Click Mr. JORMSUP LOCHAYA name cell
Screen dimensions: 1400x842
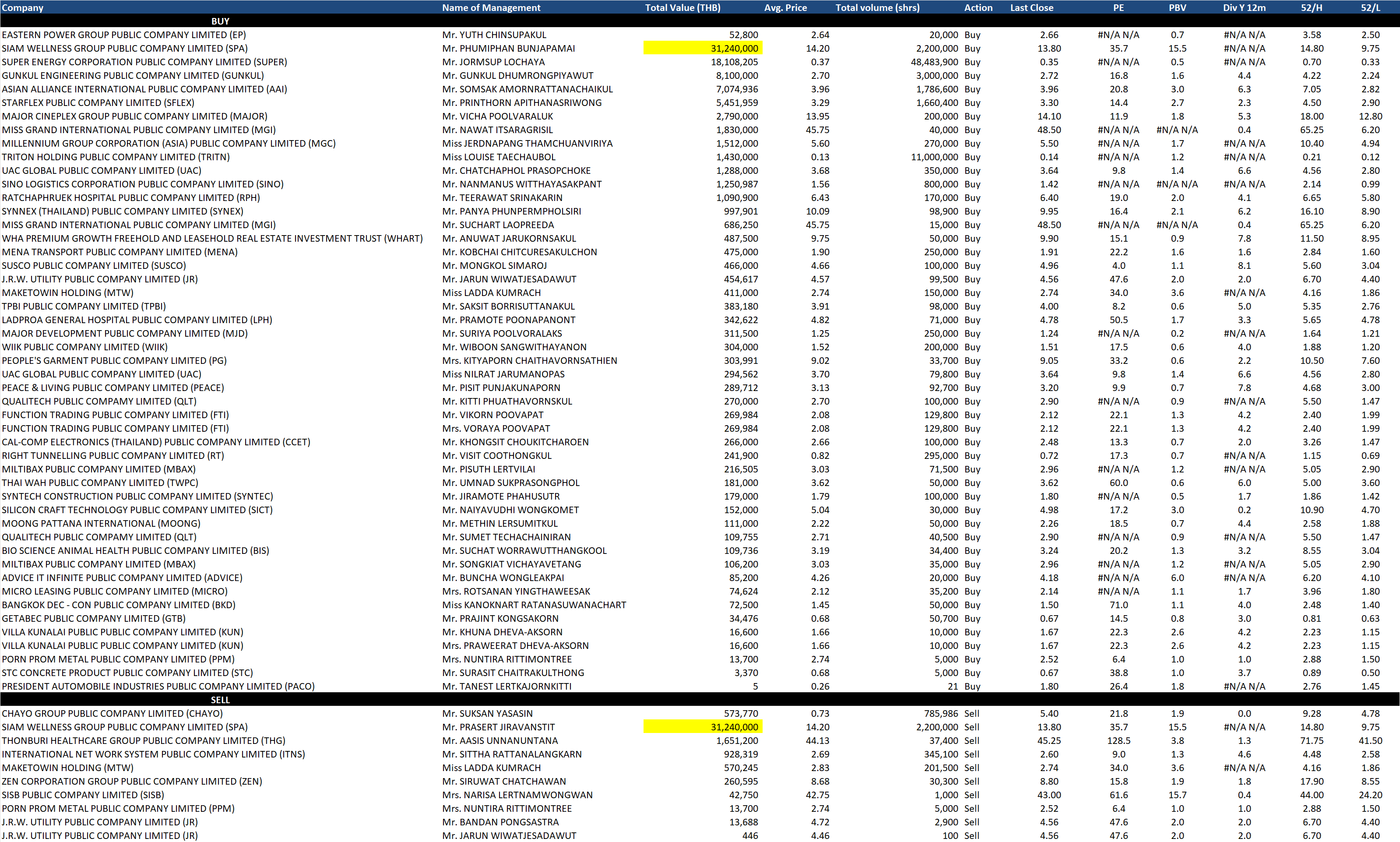coord(493,62)
